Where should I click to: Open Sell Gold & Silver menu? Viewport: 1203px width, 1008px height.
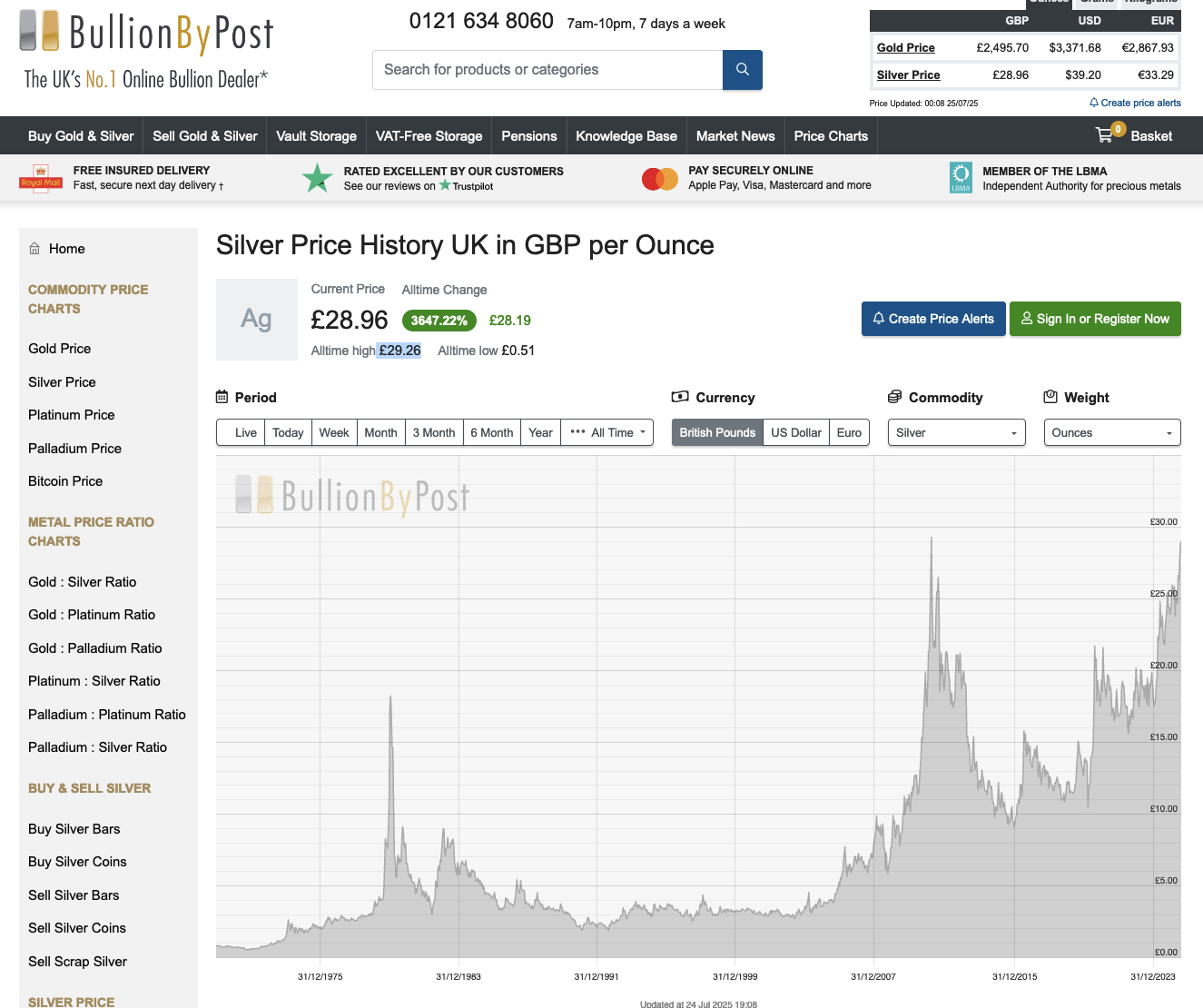click(205, 136)
